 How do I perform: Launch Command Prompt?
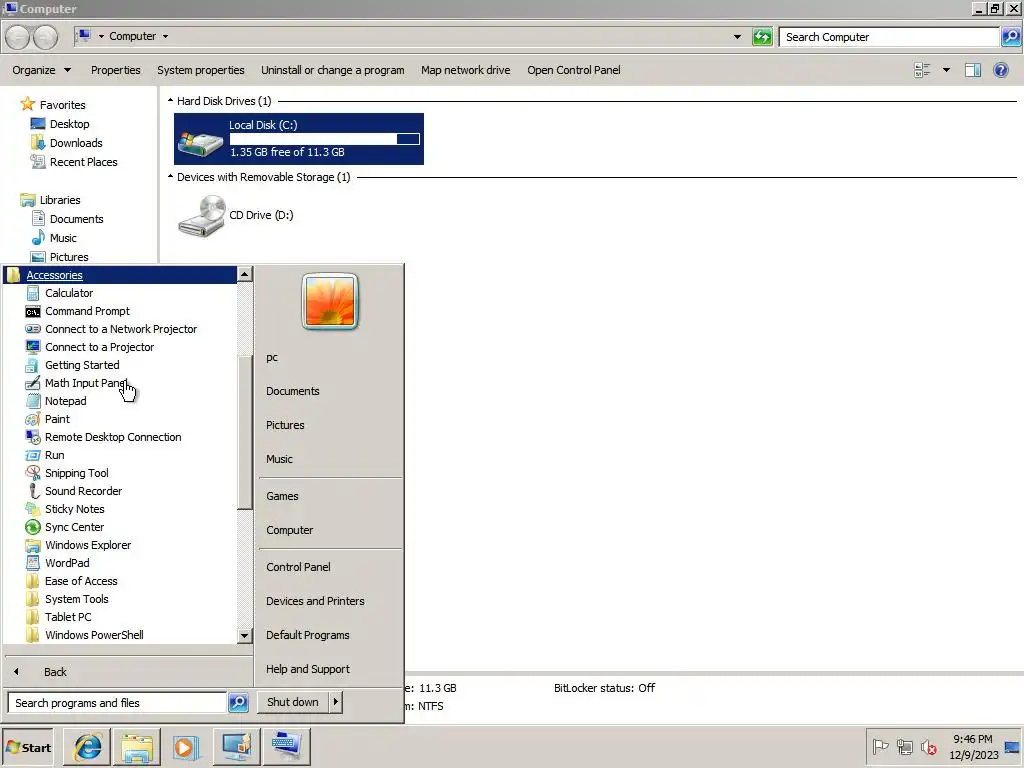click(86, 312)
